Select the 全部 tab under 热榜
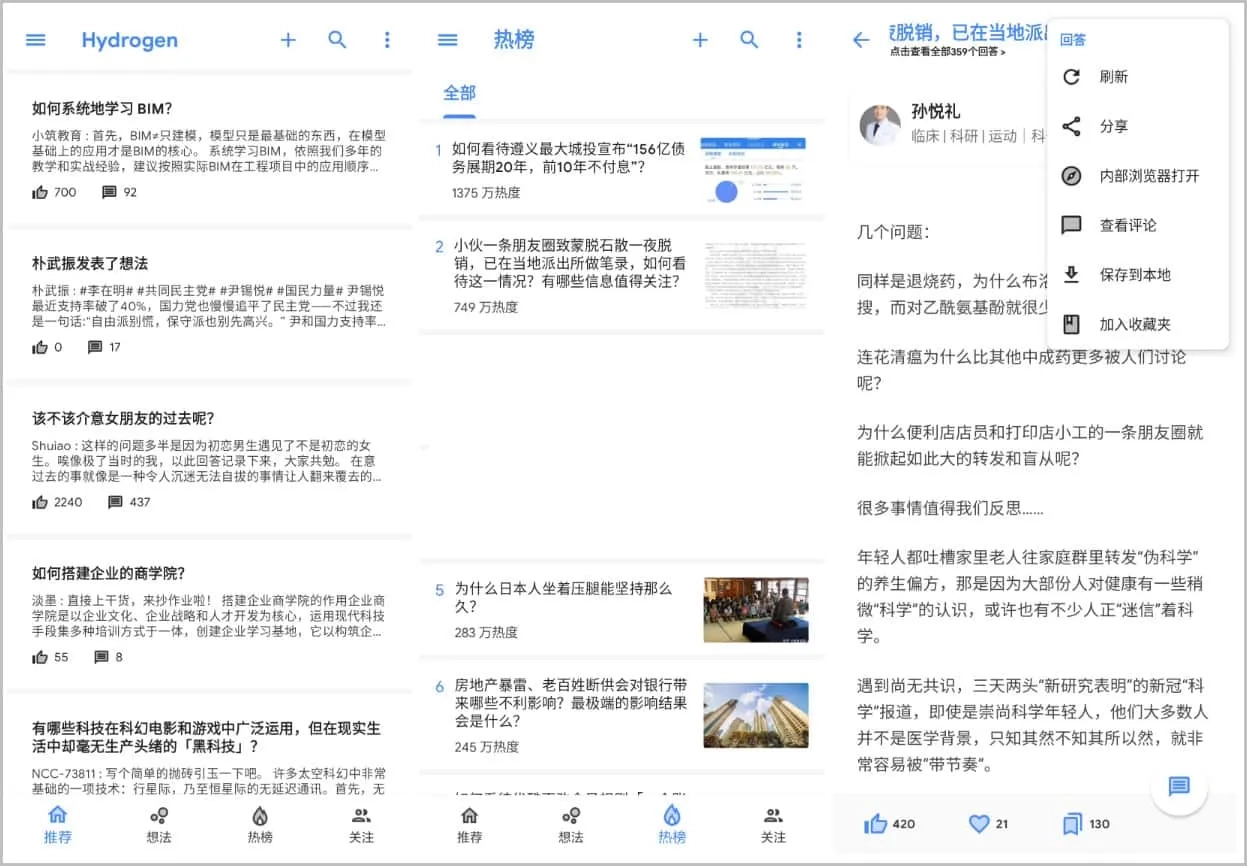This screenshot has width=1247, height=866. [x=459, y=93]
